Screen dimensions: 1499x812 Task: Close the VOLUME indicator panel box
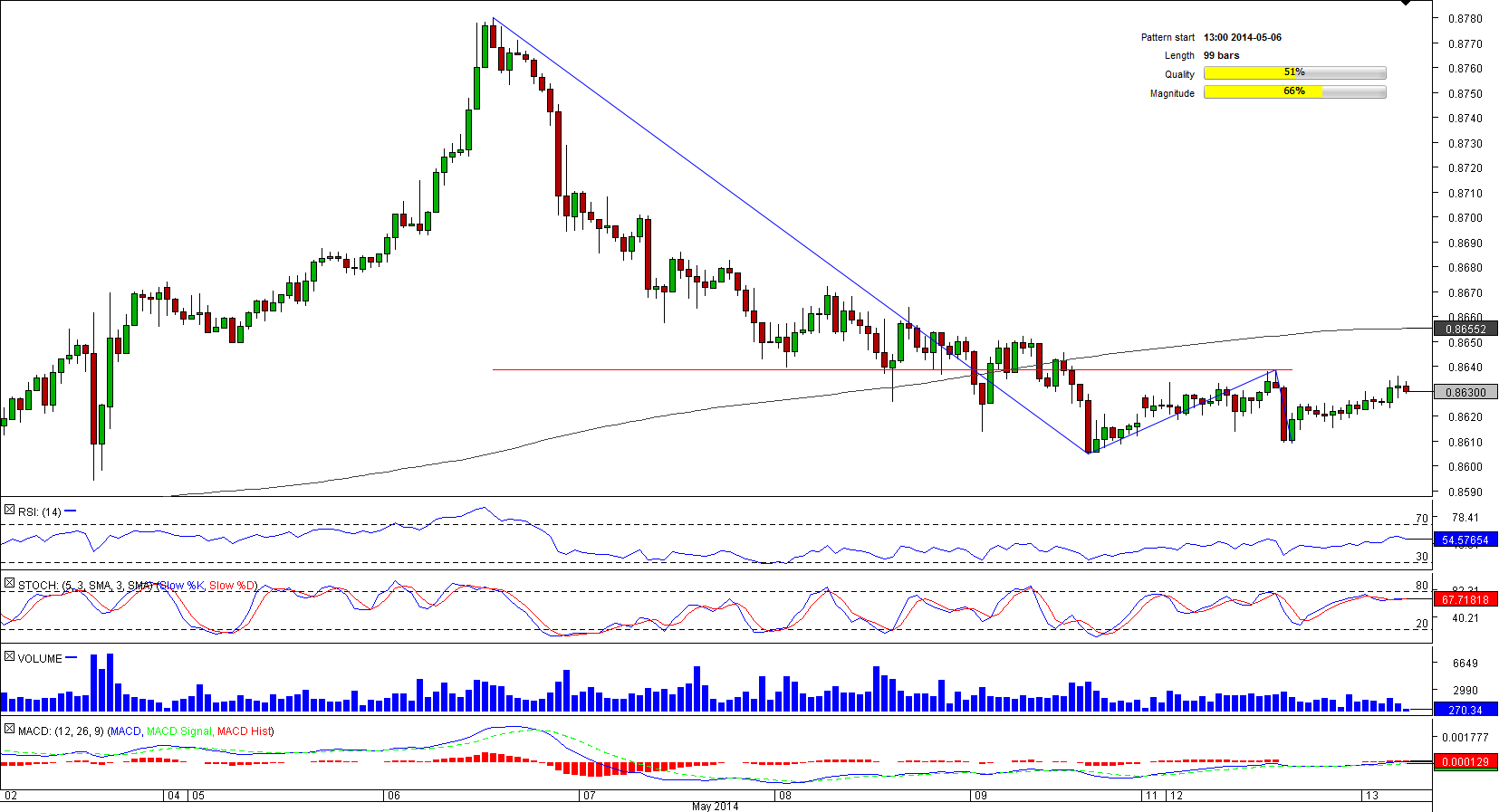[x=9, y=657]
